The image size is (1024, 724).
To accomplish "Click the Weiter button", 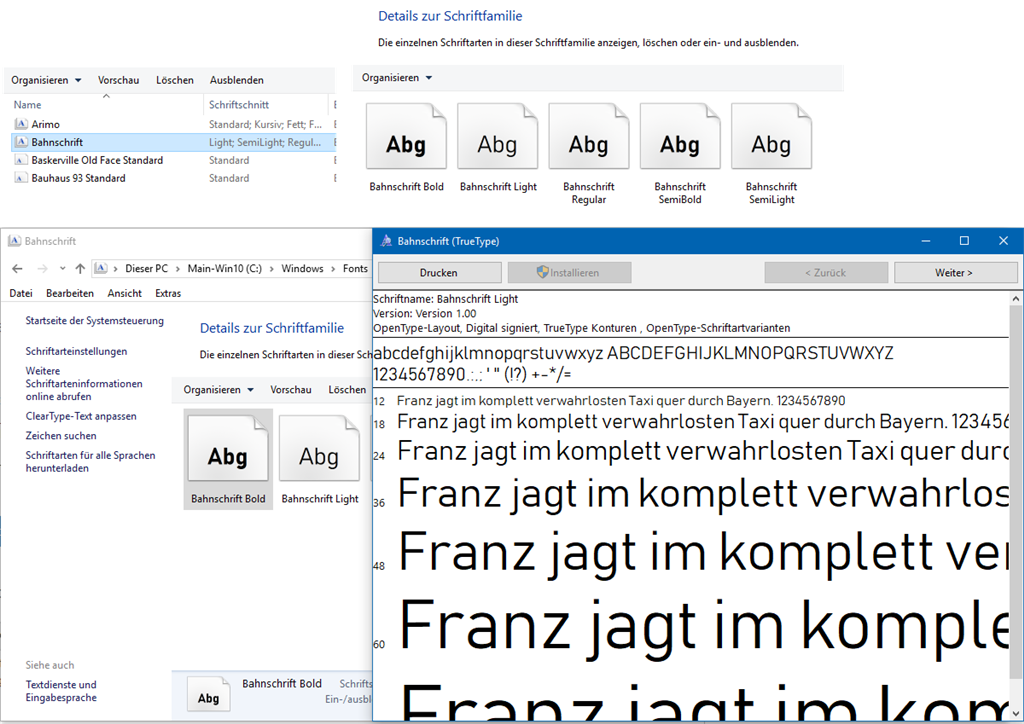I will pyautogui.click(x=955, y=273).
